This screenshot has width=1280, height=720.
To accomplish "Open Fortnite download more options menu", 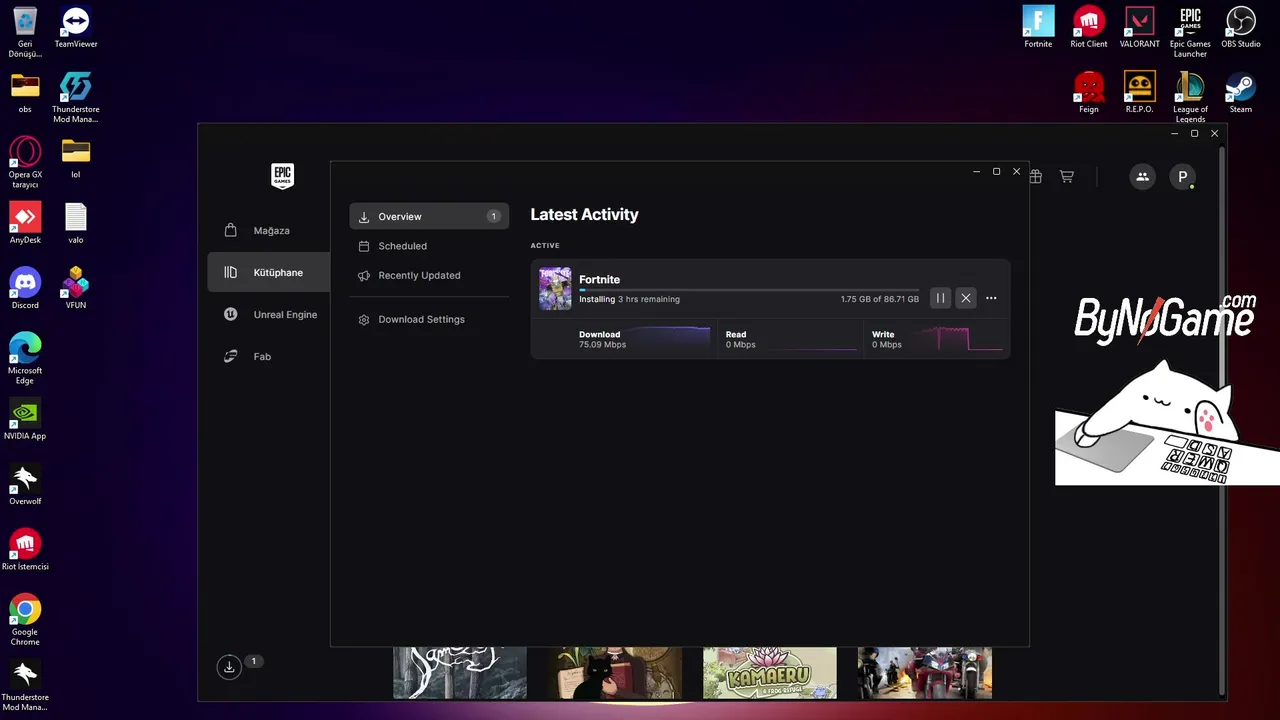I will point(991,298).
